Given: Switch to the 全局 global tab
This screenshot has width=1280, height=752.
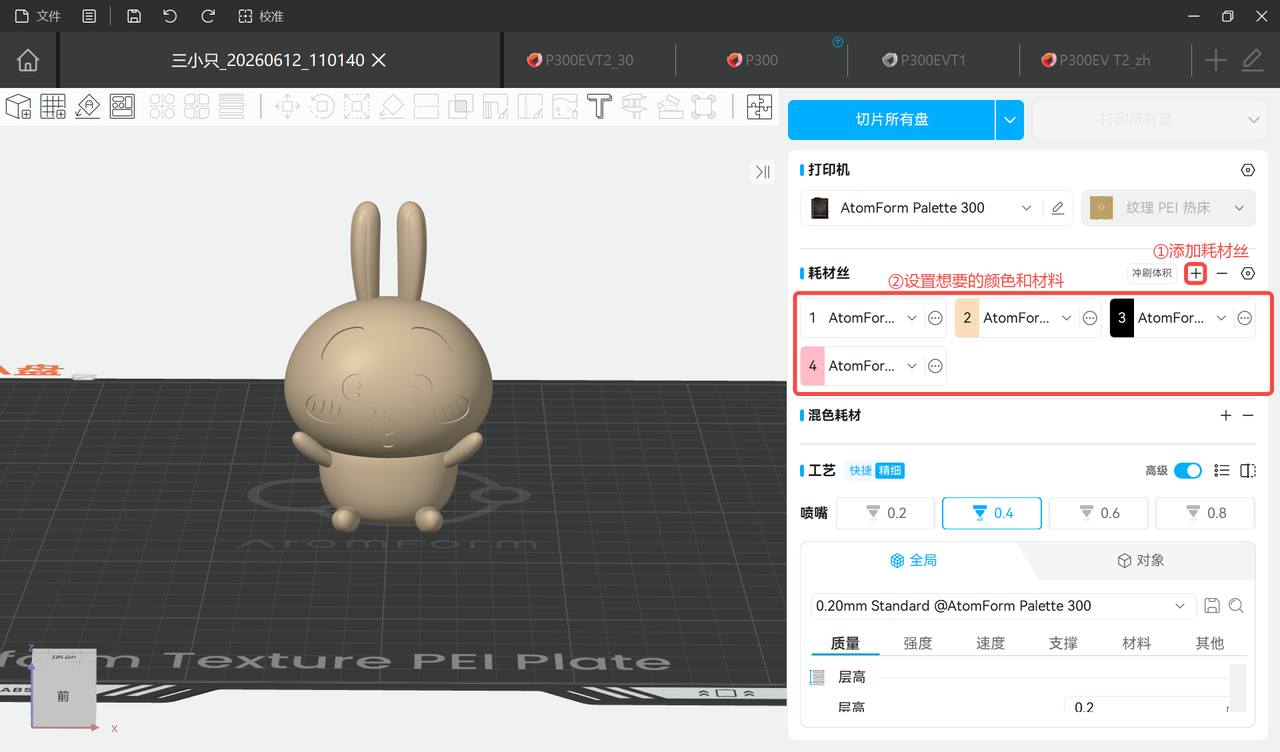Looking at the screenshot, I should tap(913, 560).
